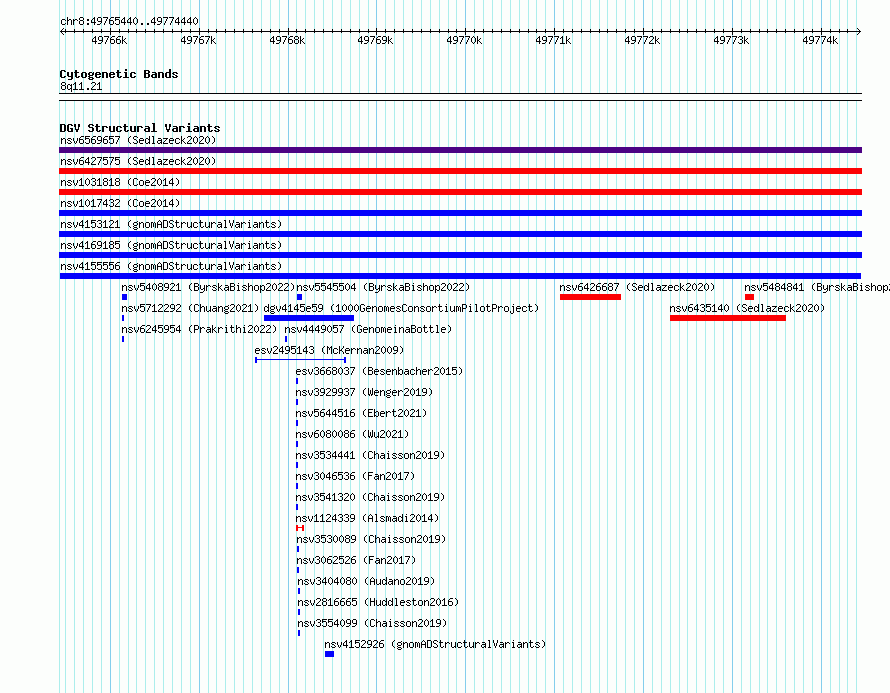
Task: Open nsv4152926 (gnomADStructuralVariants) label
Action: coord(435,644)
